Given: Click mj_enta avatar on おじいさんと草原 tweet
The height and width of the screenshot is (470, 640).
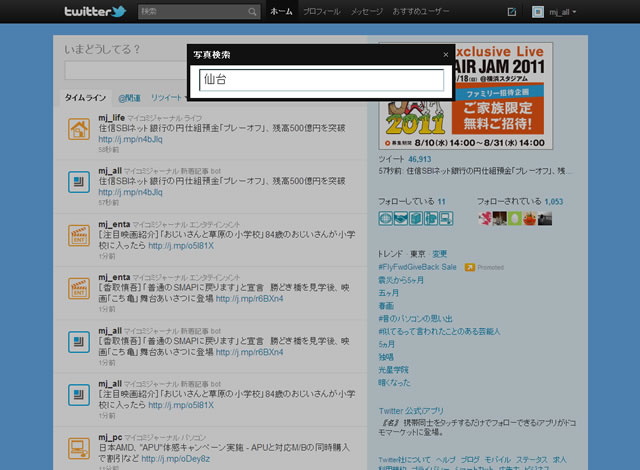Looking at the screenshot, I should 79,235.
